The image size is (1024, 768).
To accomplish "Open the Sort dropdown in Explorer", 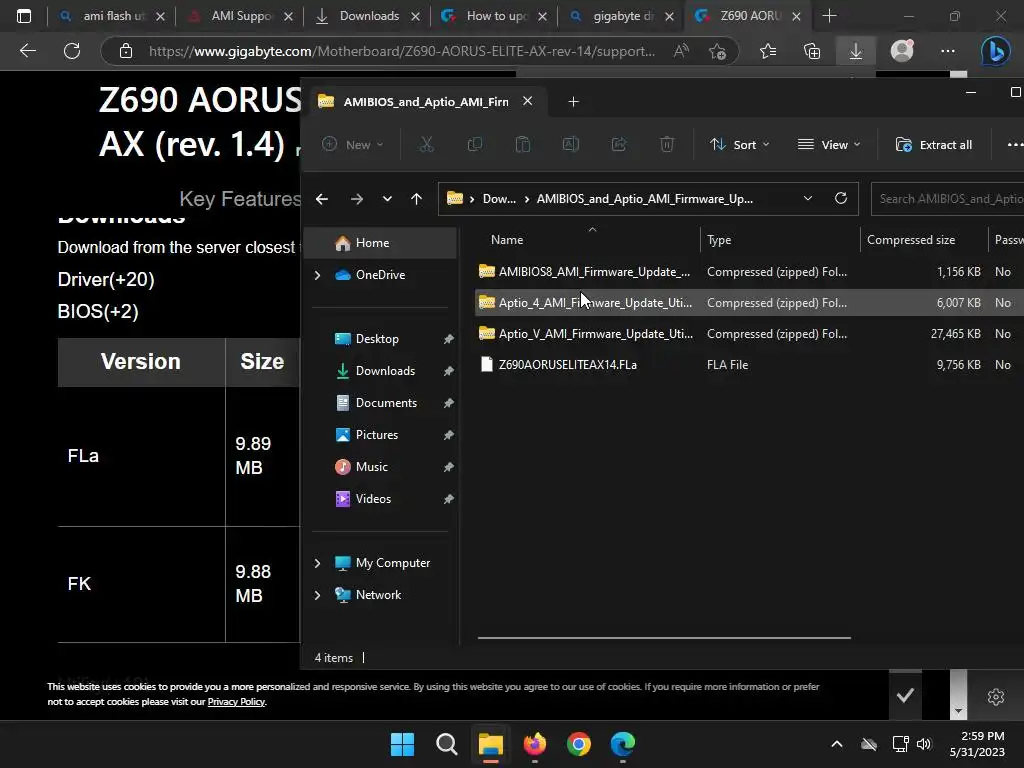I will point(740,144).
